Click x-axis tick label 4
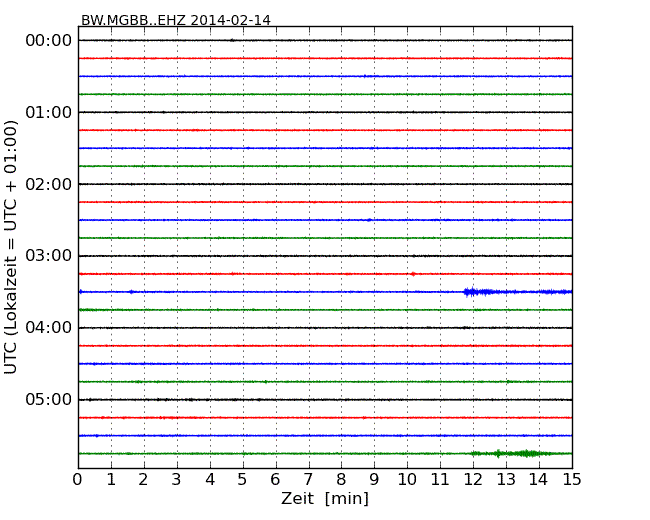This screenshot has height=520, width=650. point(210,480)
